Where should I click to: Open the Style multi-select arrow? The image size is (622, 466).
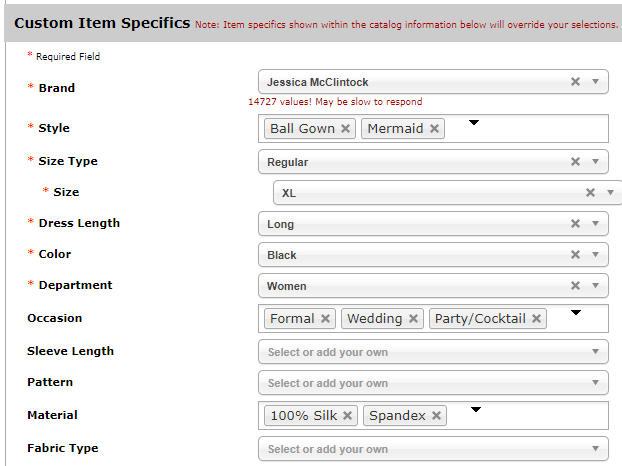pos(474,123)
